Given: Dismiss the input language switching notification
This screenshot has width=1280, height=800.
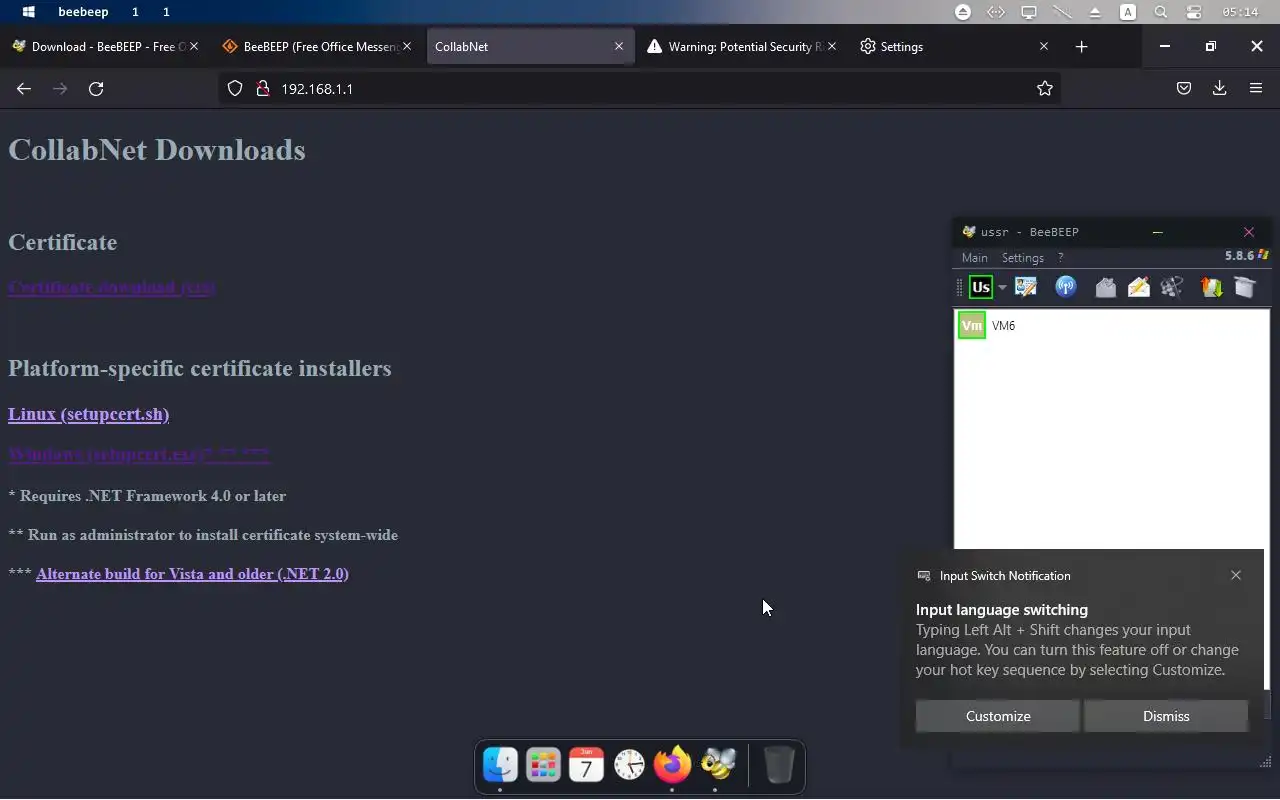Looking at the screenshot, I should click(x=1166, y=716).
